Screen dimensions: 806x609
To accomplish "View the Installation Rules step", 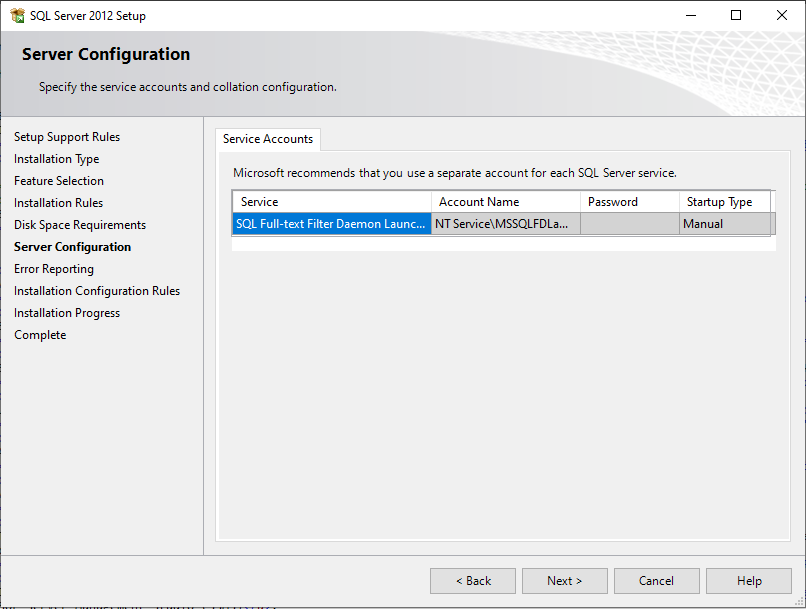I will point(59,202).
